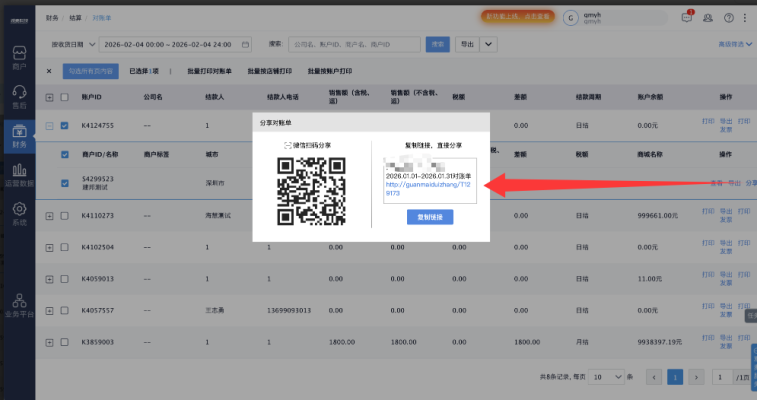This screenshot has width=757, height=400.
Task: Expand the K3859003 row
Action: pos(49,343)
